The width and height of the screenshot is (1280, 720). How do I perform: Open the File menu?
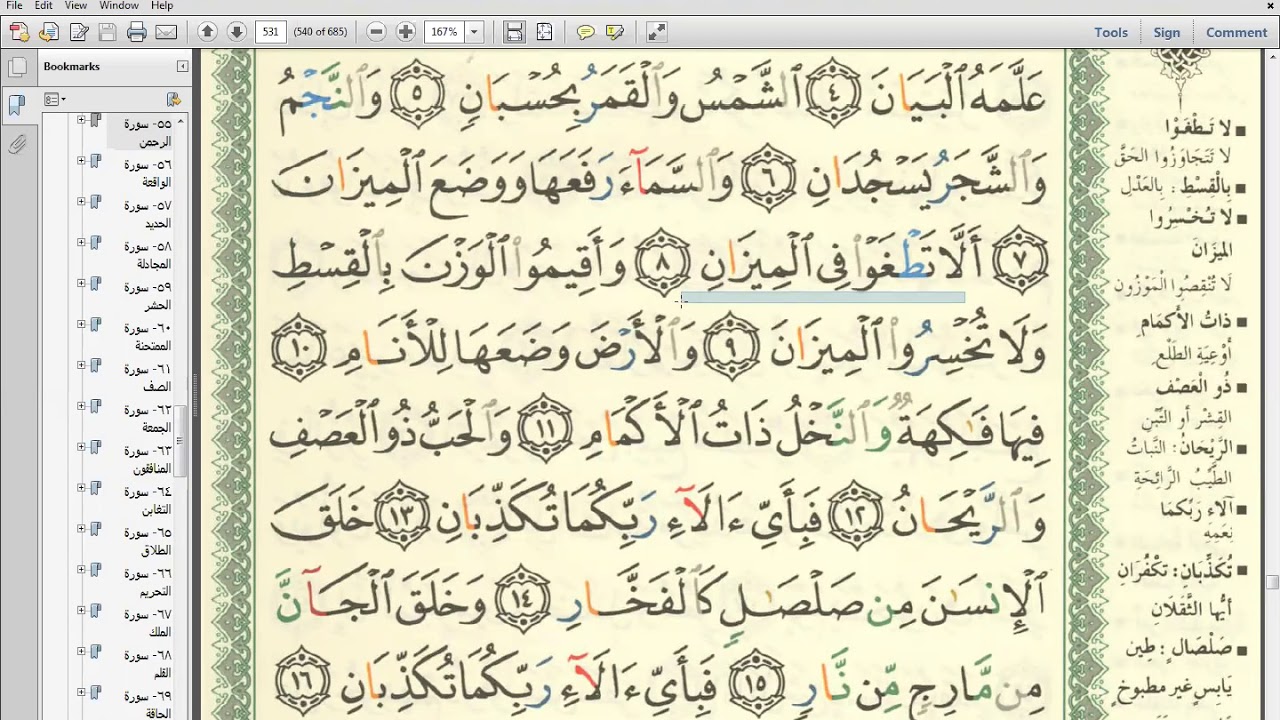click(14, 6)
